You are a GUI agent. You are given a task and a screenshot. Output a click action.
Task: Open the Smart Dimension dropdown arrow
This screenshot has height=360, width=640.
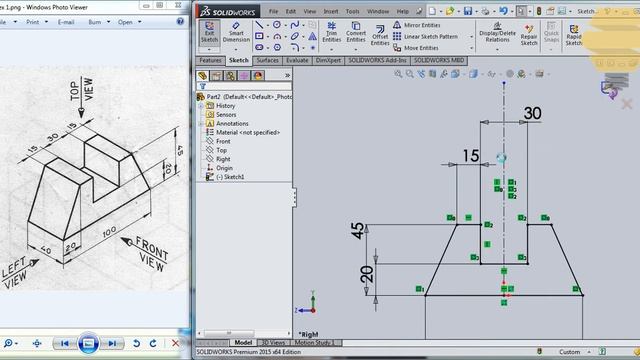tap(236, 50)
